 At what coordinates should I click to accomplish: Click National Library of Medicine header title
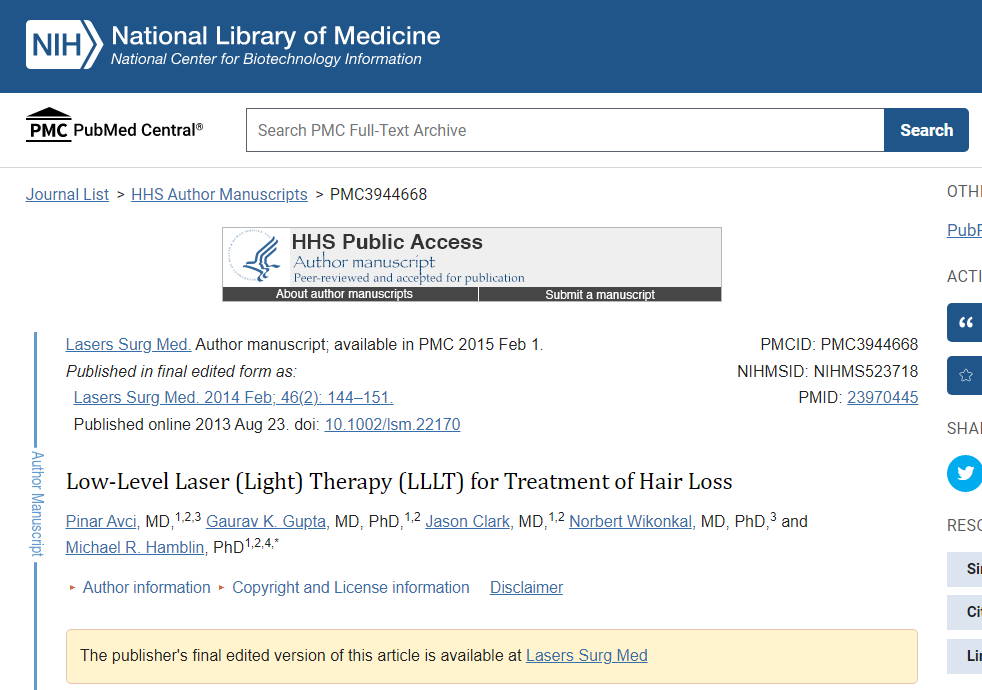tap(276, 36)
